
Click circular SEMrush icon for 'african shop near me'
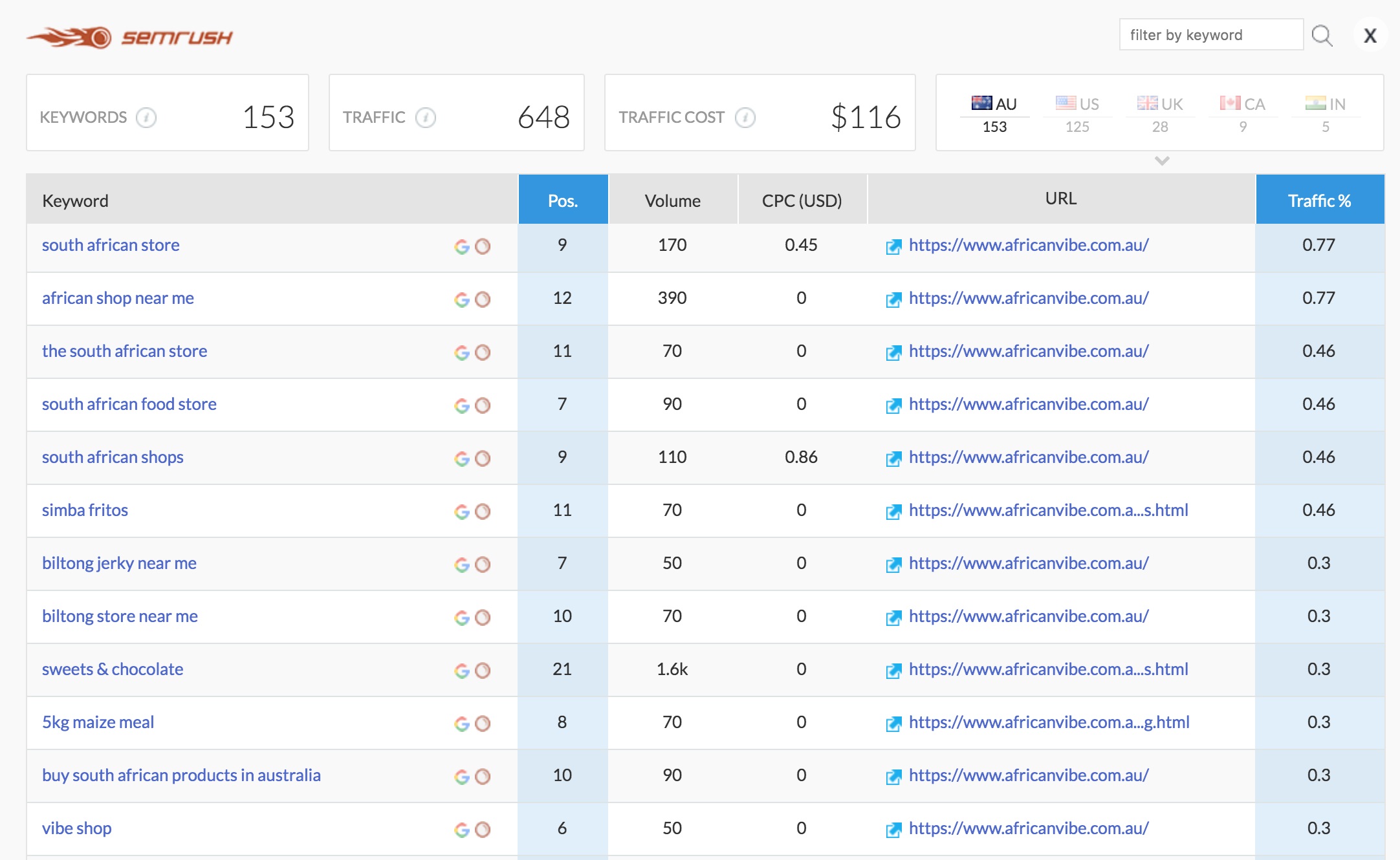point(483,299)
